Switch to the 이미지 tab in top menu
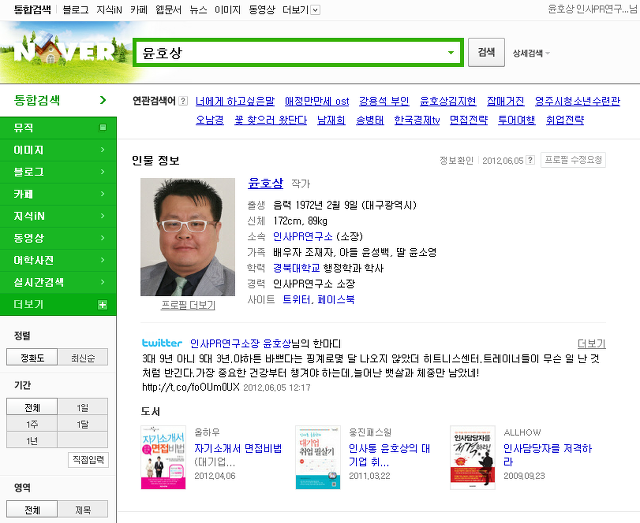The width and height of the screenshot is (640, 523). [228, 10]
